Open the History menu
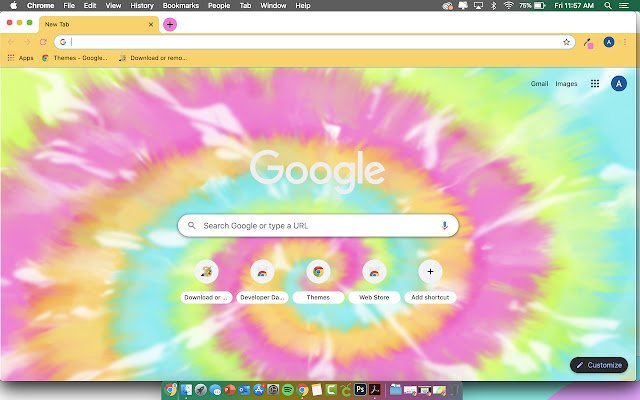Viewport: 640px width, 400px height. pyautogui.click(x=142, y=5)
